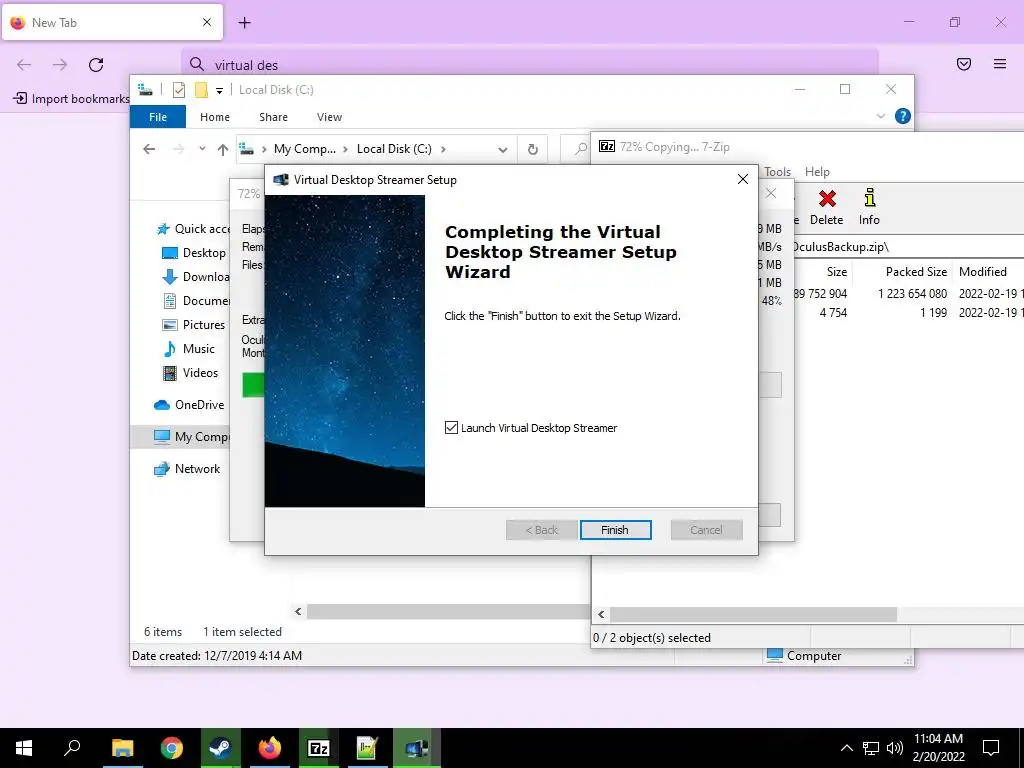Select Music in the navigation pane
This screenshot has height=768, width=1024.
189,349
